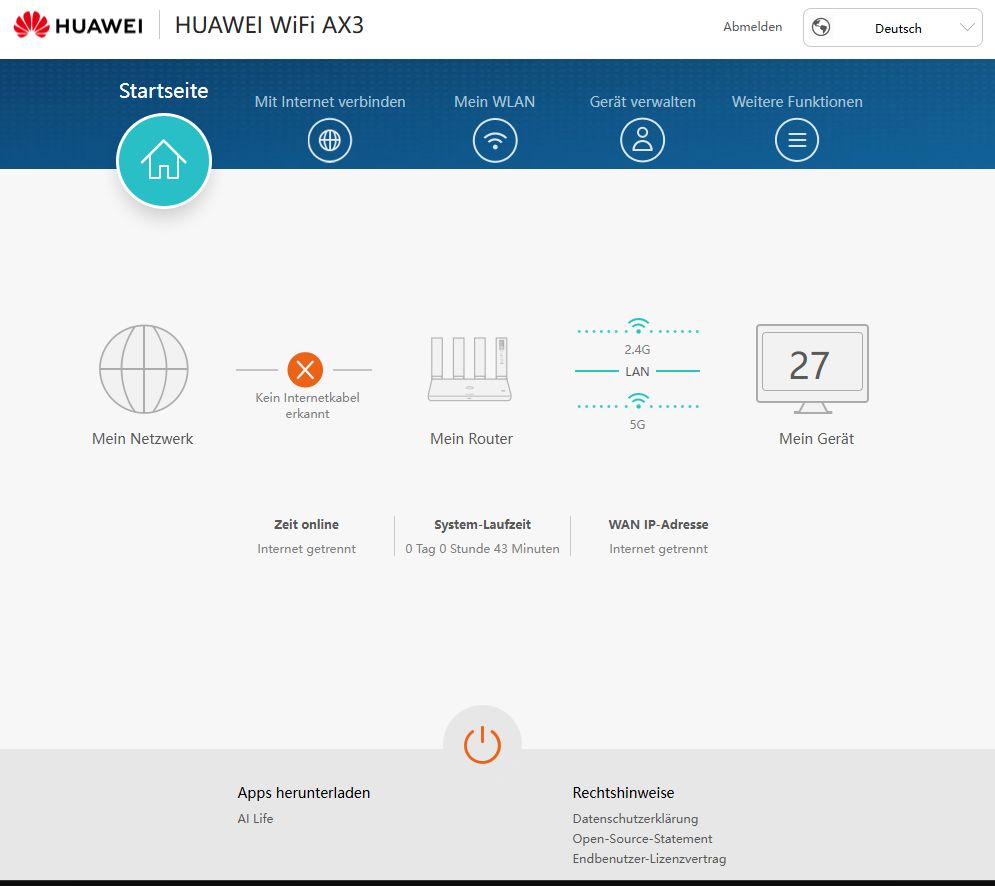
Task: Open the Startseite home icon
Action: (164, 161)
